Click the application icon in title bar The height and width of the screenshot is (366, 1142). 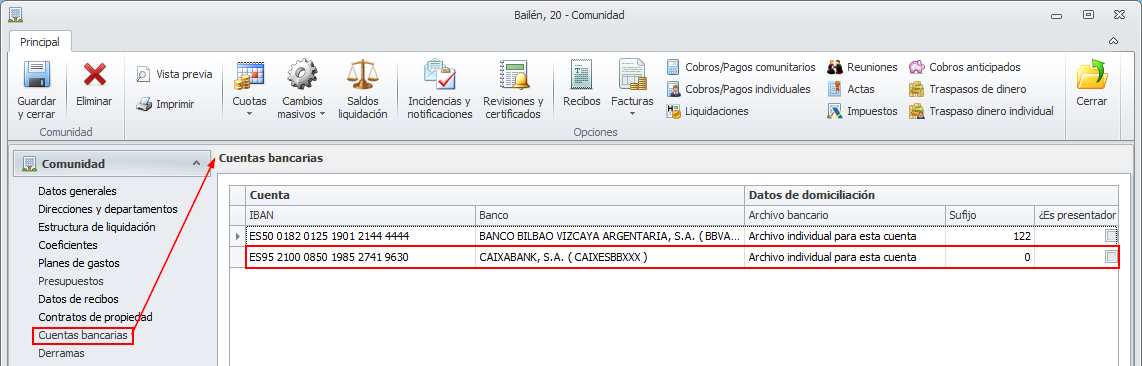click(x=15, y=14)
